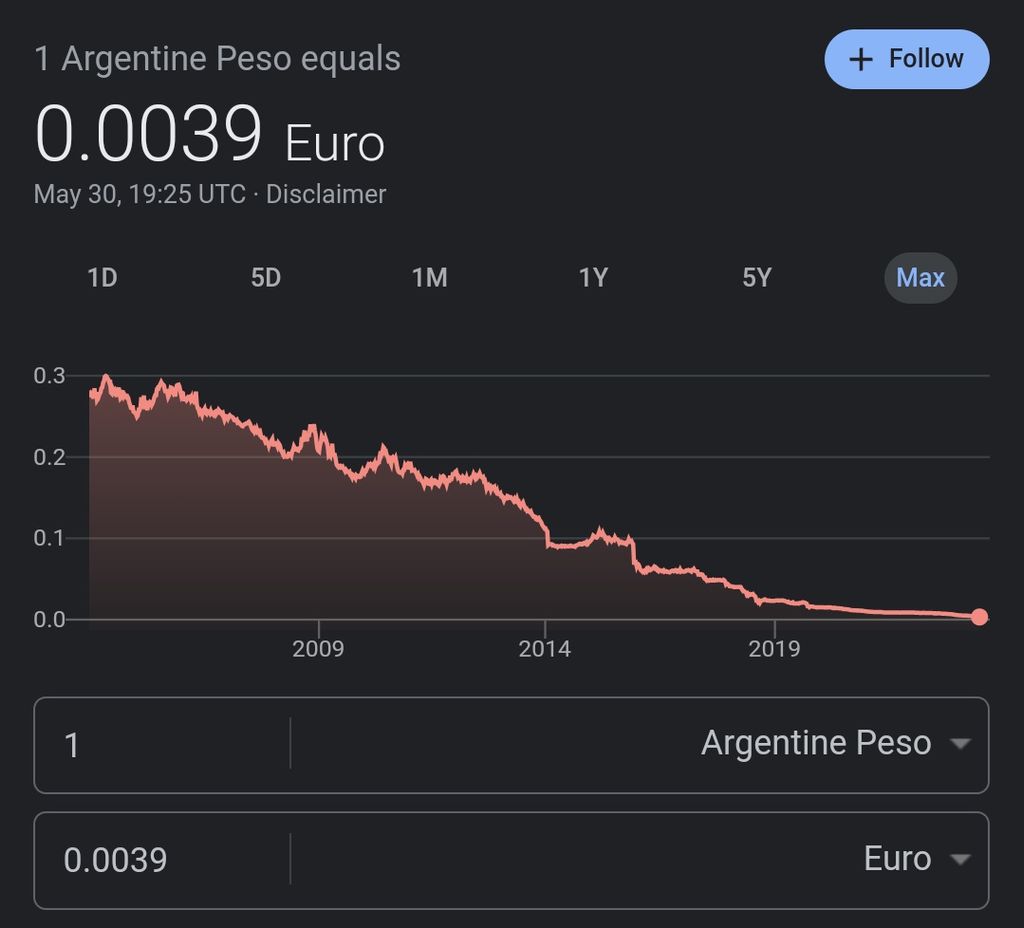Click the chart's latest data point dot

tap(979, 617)
